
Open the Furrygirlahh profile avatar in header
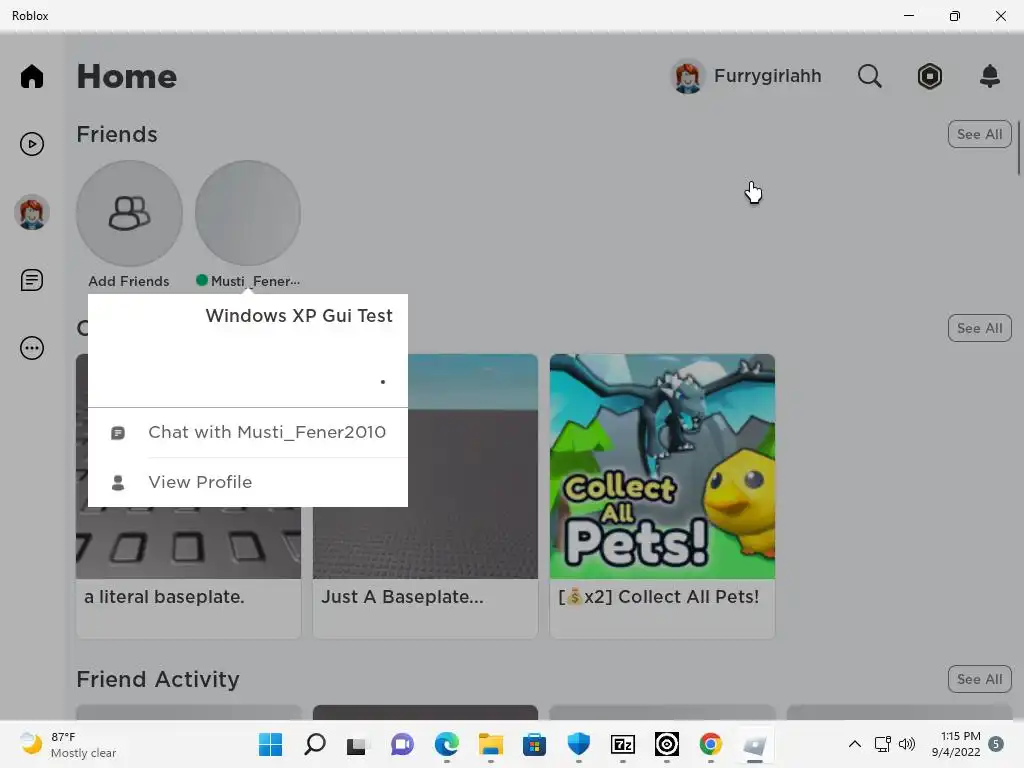pos(687,76)
